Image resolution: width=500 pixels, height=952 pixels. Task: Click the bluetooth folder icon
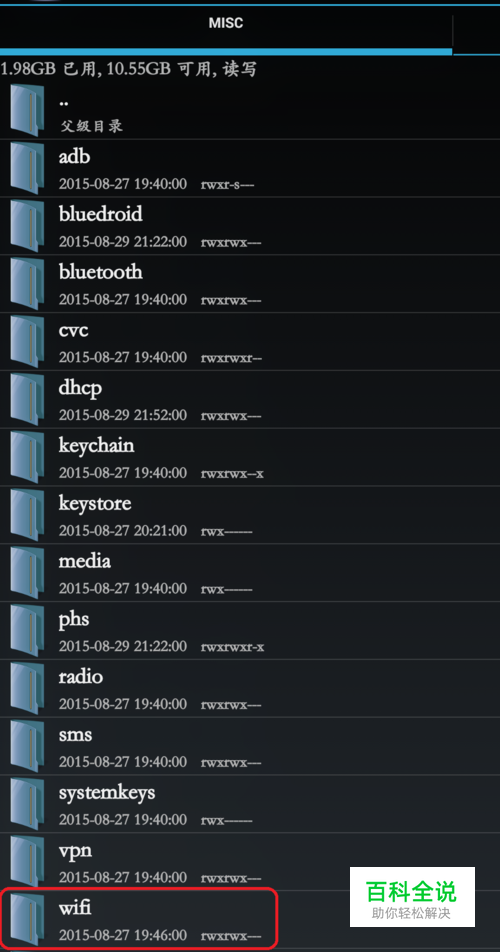coord(27,284)
